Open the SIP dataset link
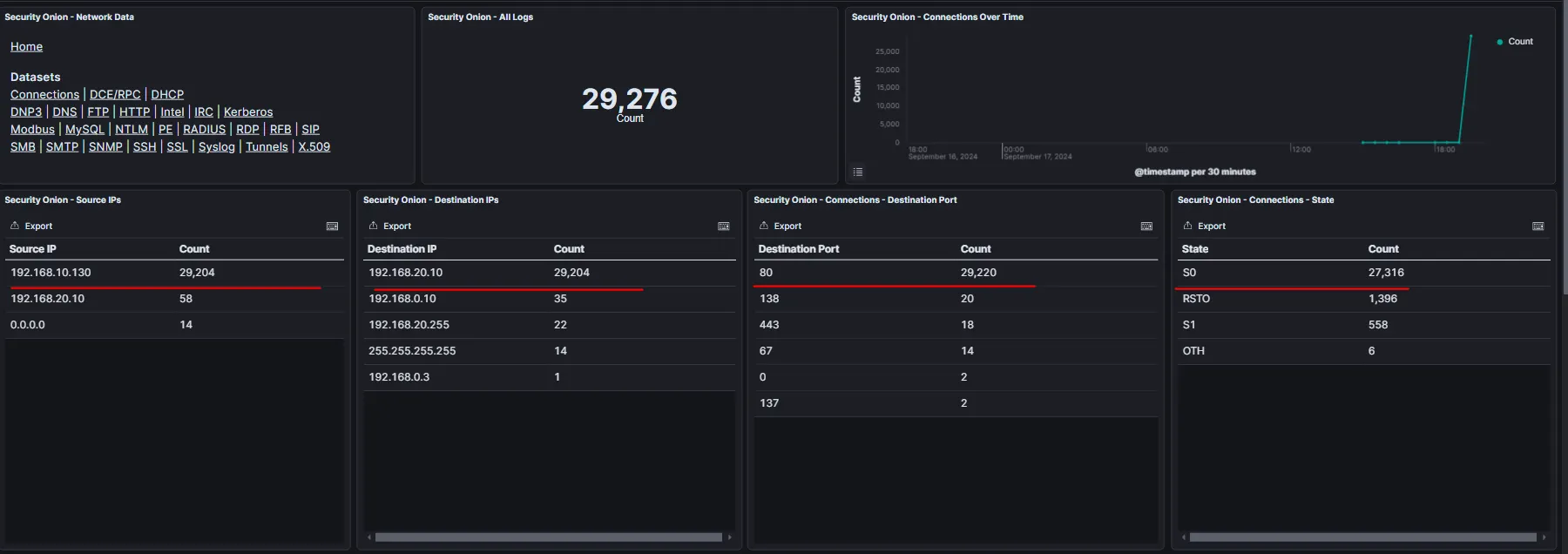This screenshot has height=554, width=1568. [x=310, y=130]
